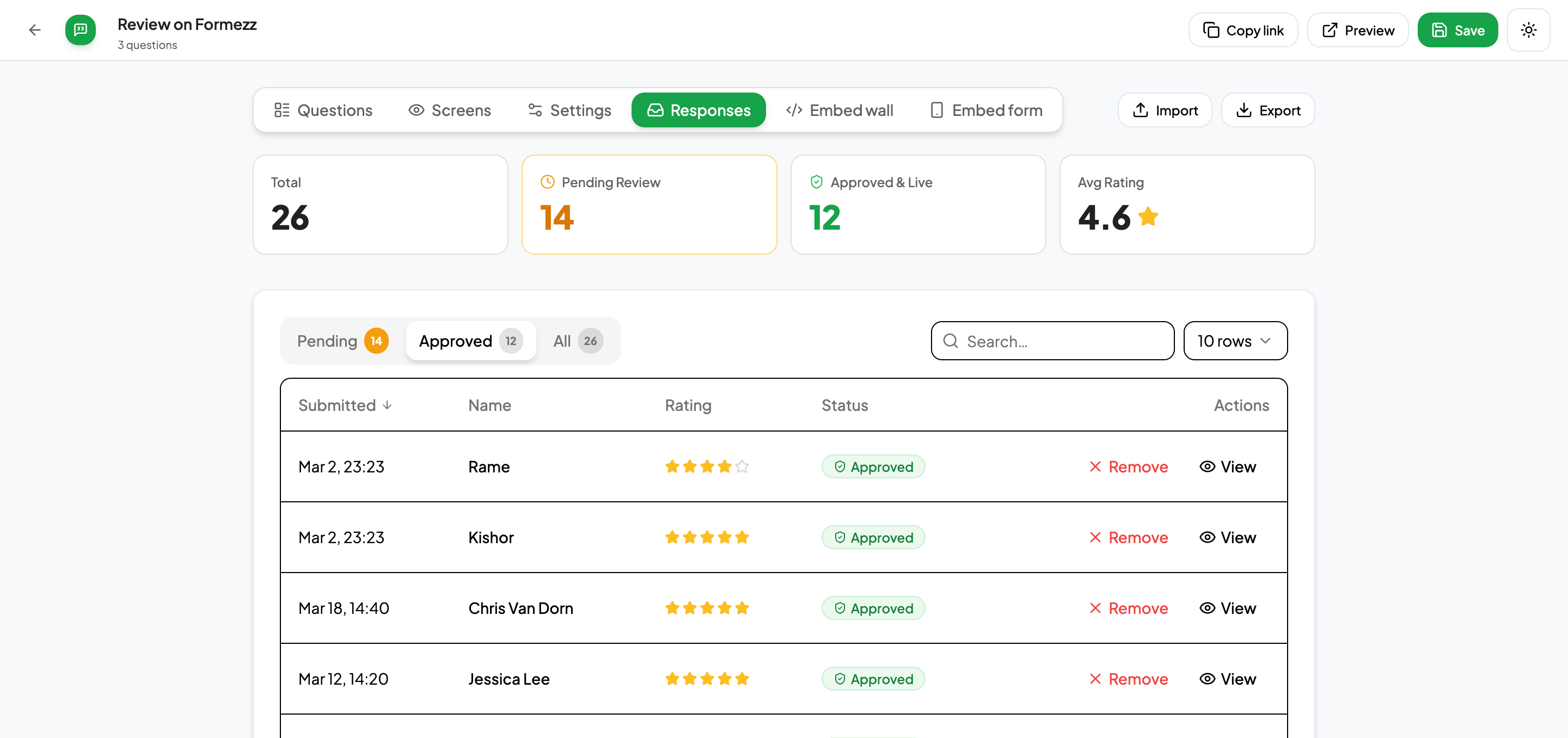Remove Chris Van Dorn's review
1568x738 pixels.
pyautogui.click(x=1129, y=608)
